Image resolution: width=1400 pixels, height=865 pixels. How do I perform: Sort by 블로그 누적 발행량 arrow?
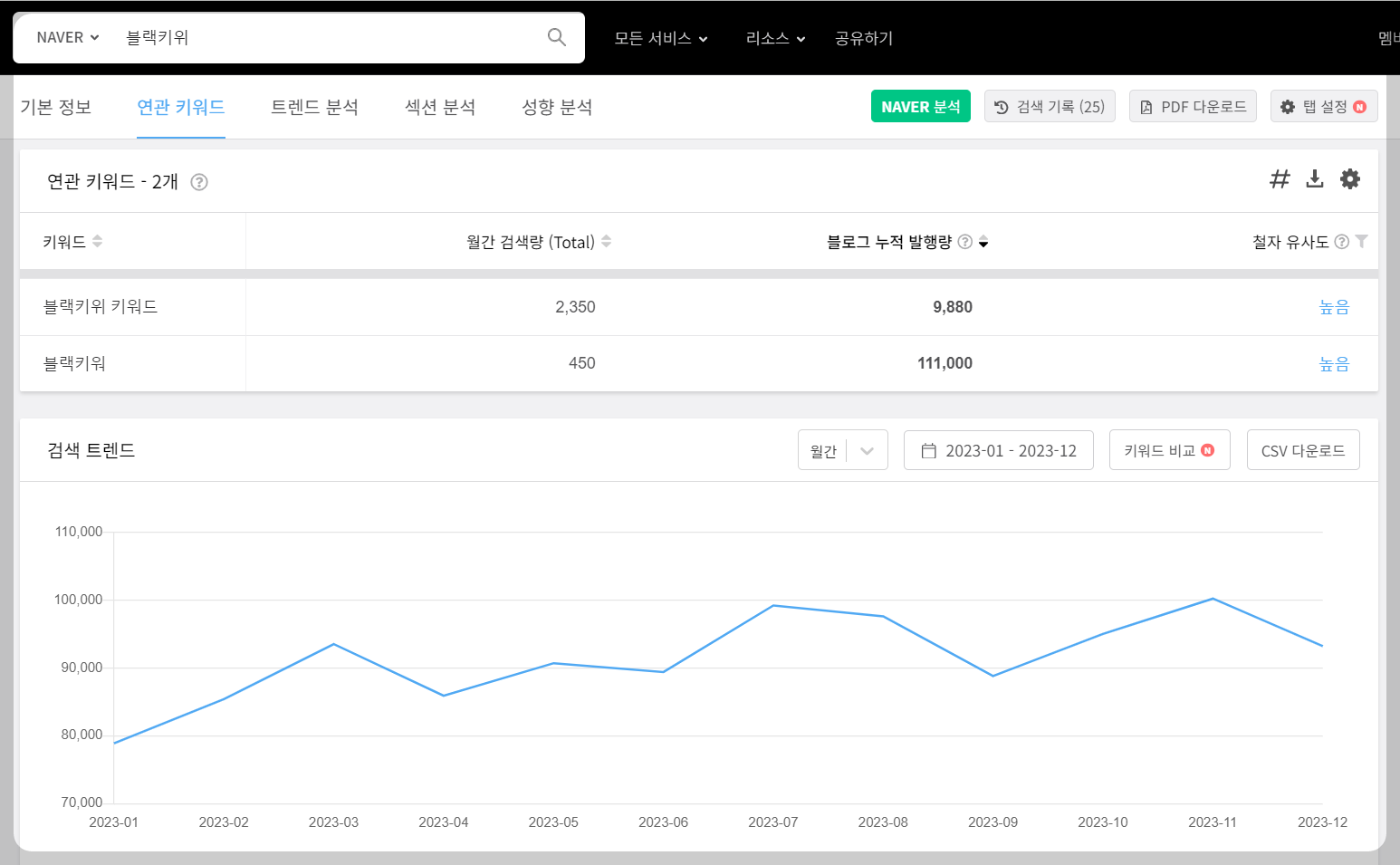click(983, 242)
